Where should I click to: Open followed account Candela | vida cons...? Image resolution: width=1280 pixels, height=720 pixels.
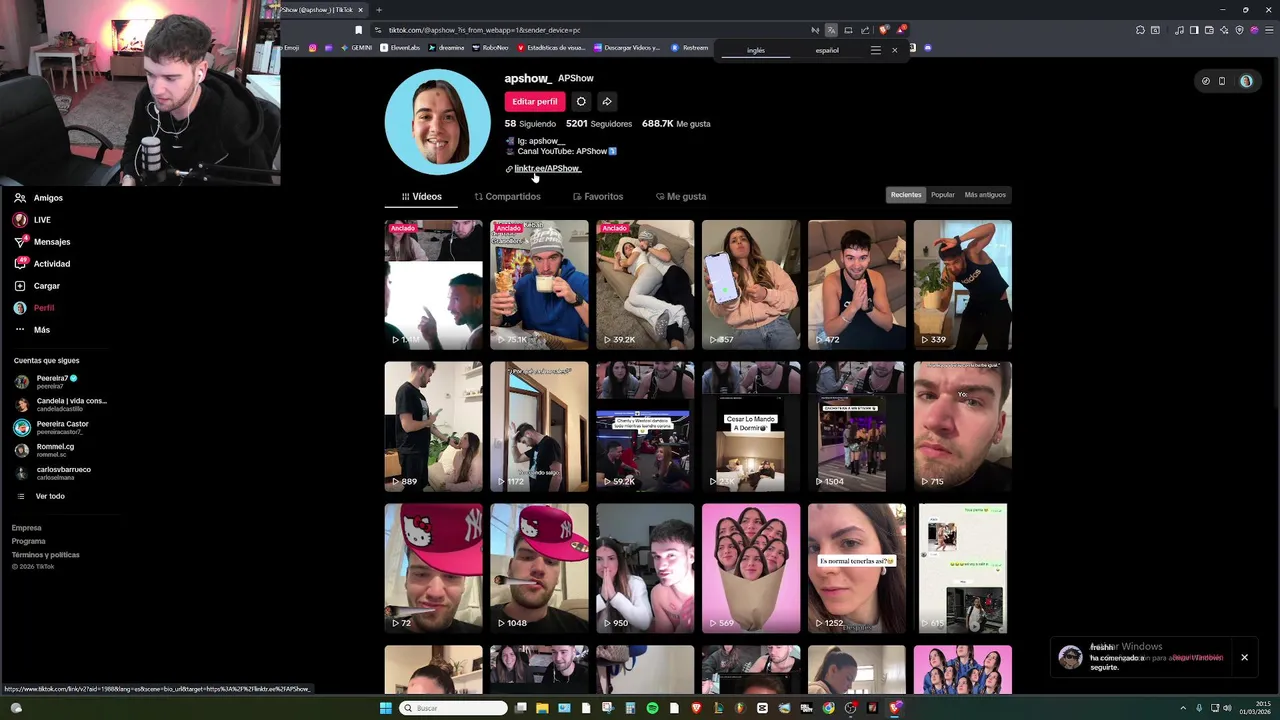60,404
